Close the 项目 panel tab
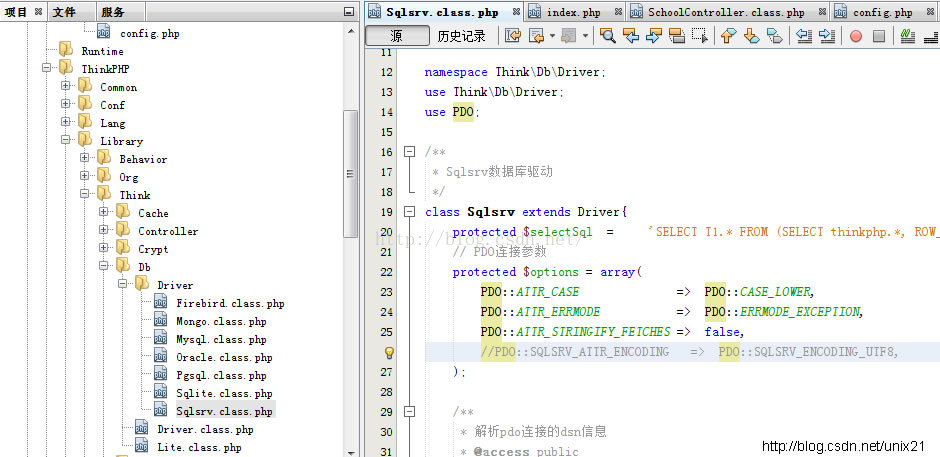The height and width of the screenshot is (457, 940). (x=38, y=11)
